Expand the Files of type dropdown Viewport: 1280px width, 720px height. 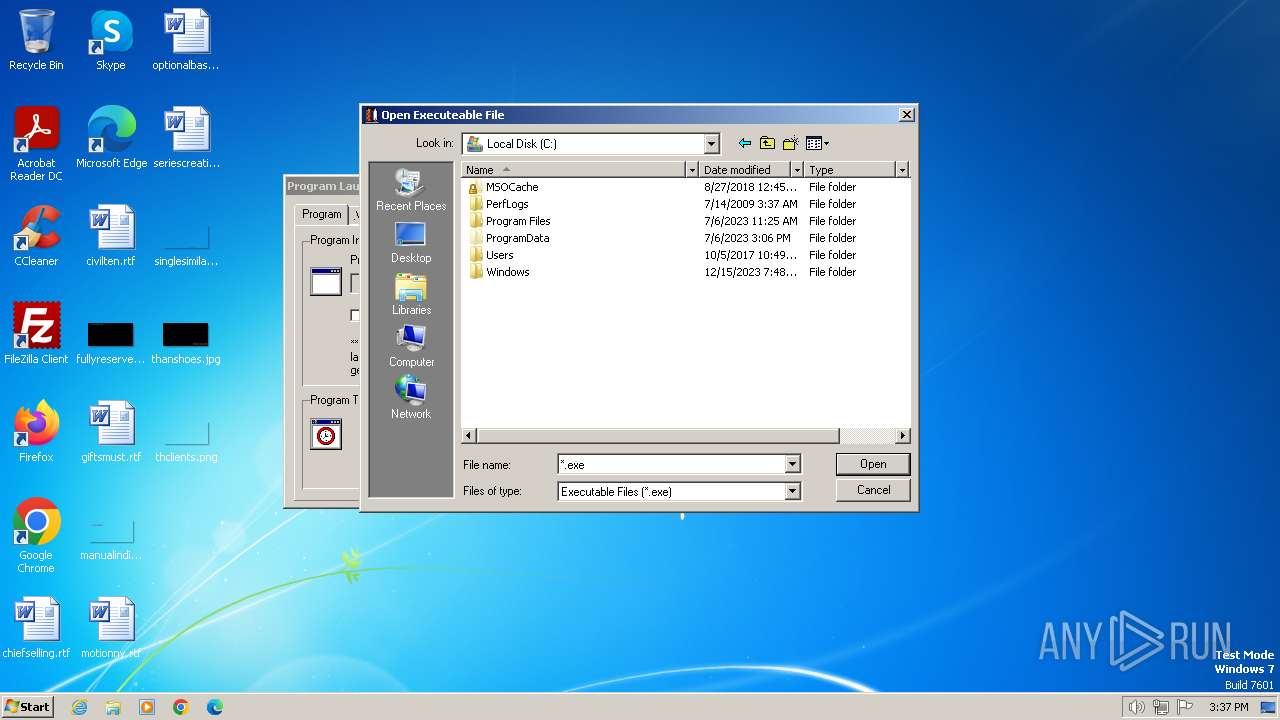[792, 491]
